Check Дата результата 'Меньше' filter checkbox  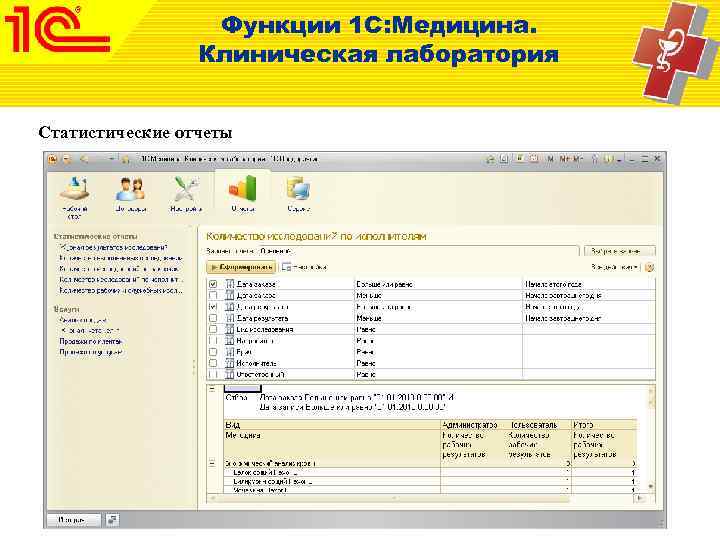[x=213, y=318]
